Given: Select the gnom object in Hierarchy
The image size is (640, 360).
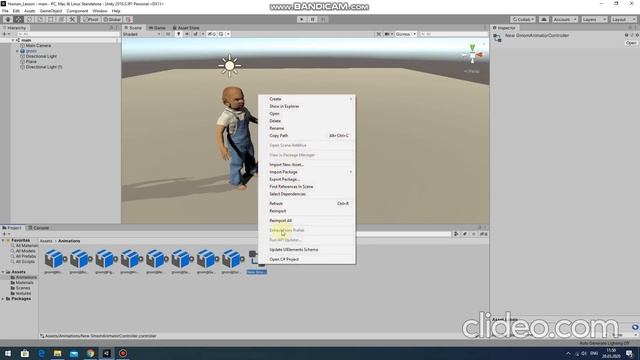Looking at the screenshot, I should [x=31, y=51].
